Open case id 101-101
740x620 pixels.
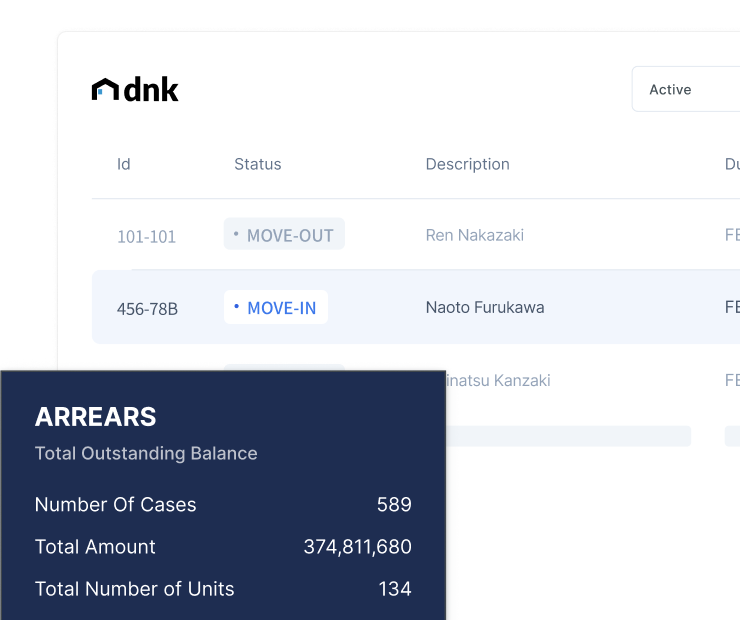point(146,237)
